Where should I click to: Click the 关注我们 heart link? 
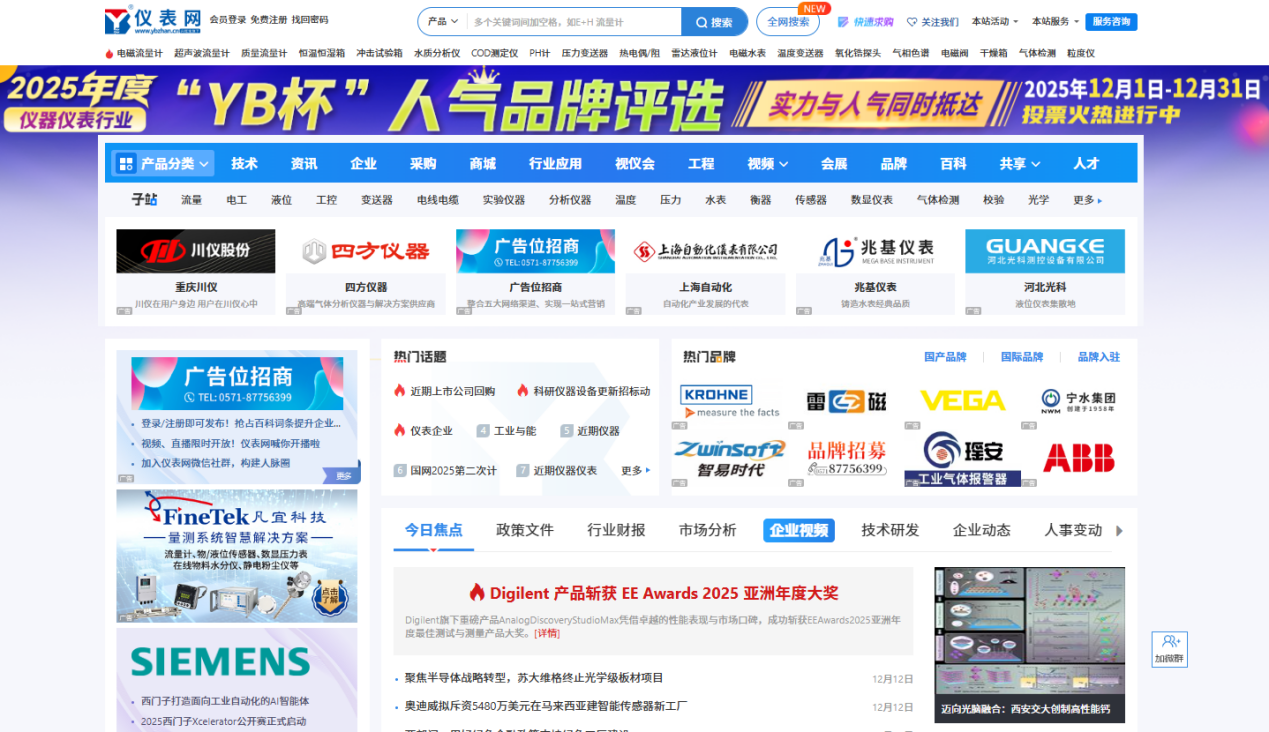coord(932,22)
